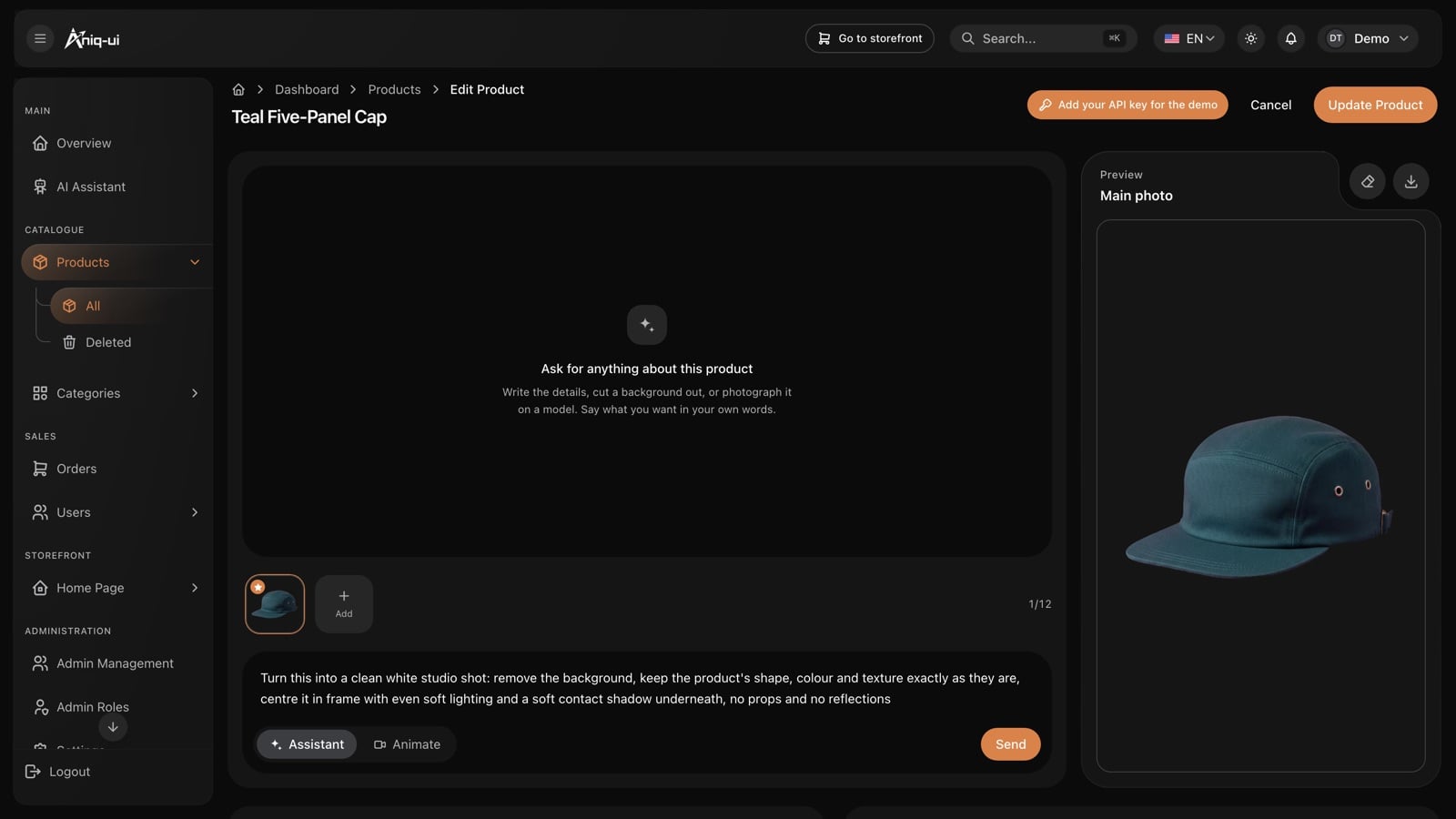Click the eraser icon above preview
The width and height of the screenshot is (1456, 819).
(1367, 181)
